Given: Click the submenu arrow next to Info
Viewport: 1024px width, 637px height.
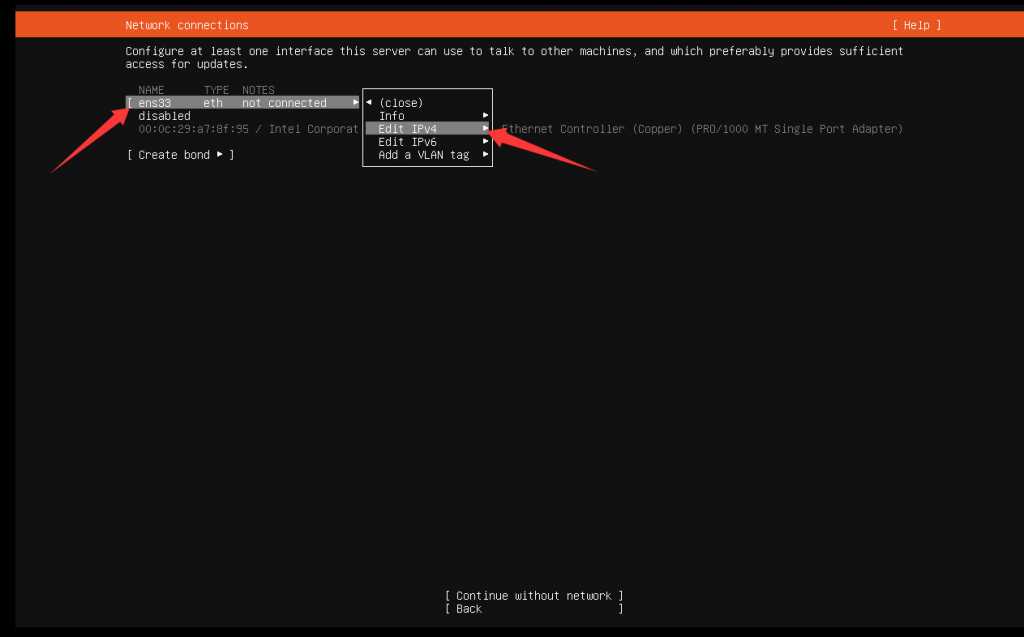Looking at the screenshot, I should 485,116.
